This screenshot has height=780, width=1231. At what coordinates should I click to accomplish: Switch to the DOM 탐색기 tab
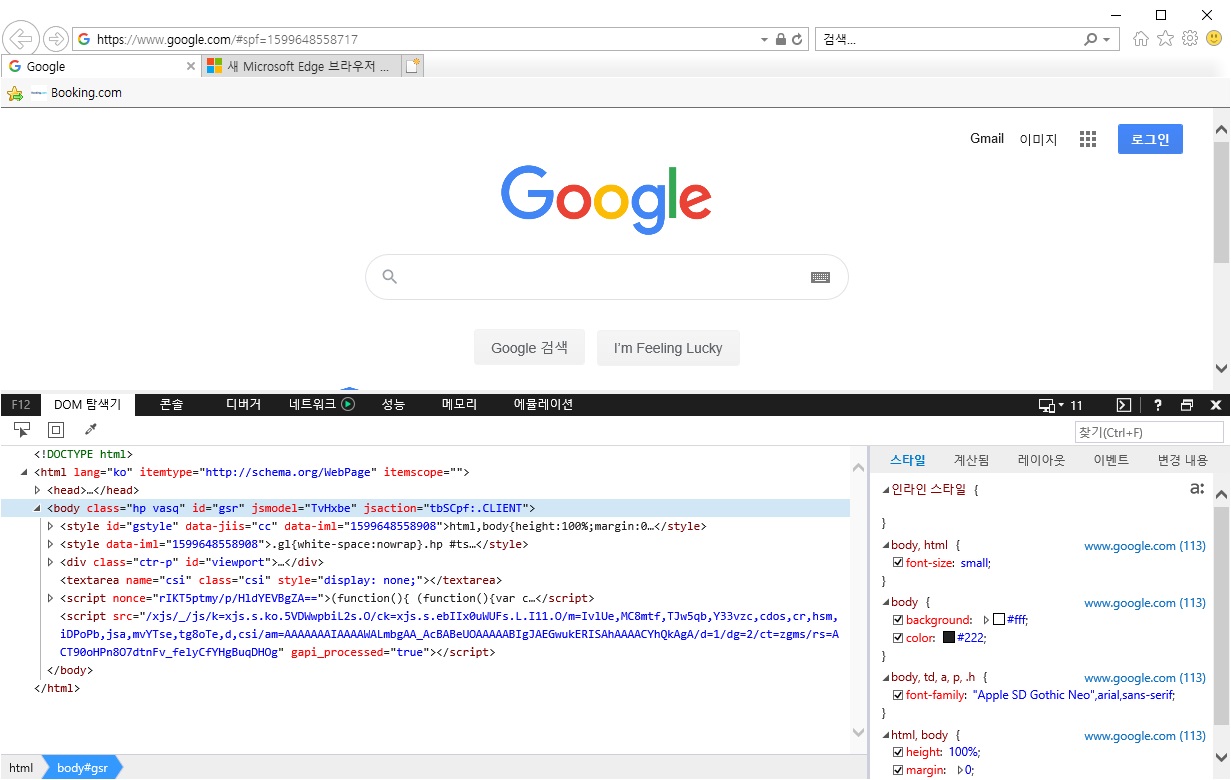pos(87,405)
